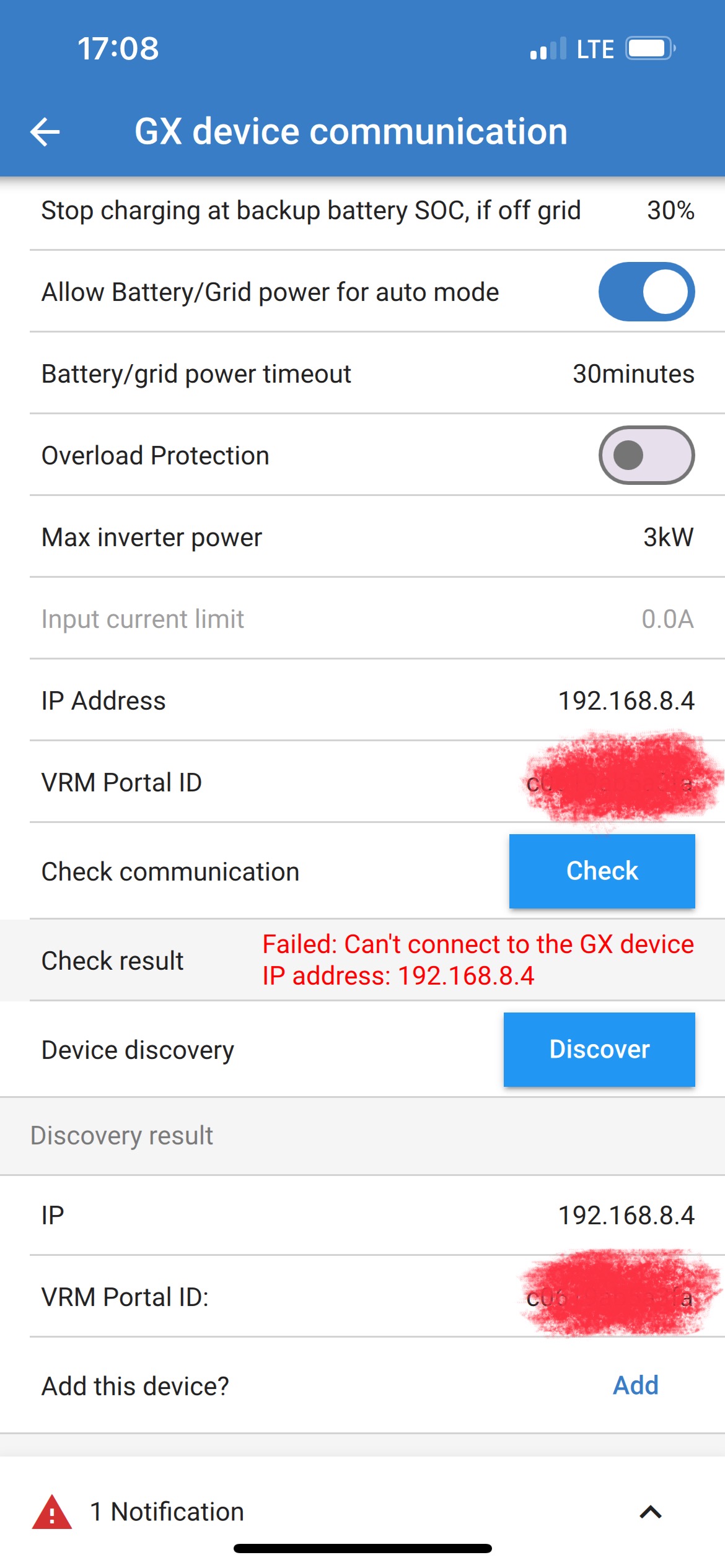This screenshot has height=1568, width=725.
Task: Tap the battery status icon
Action: (650, 48)
